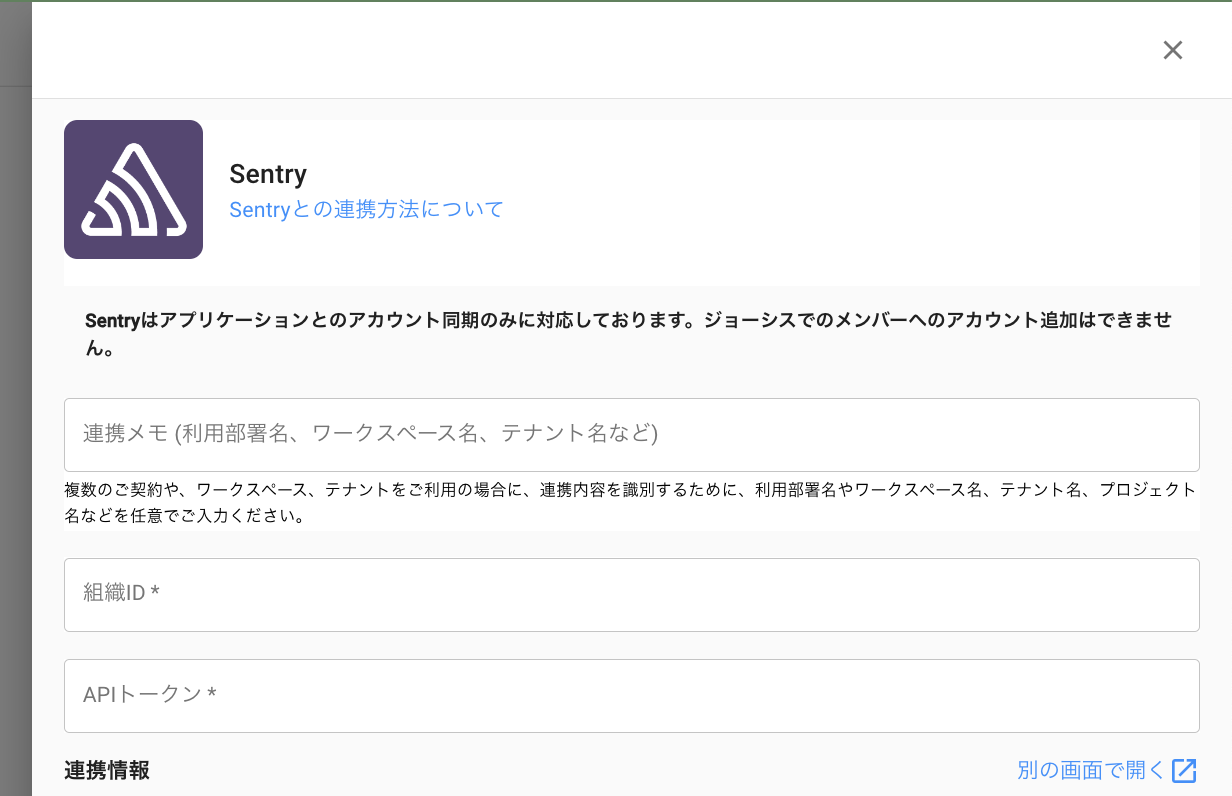Click プロジェクト in the helper description
1232x796 pixels.
1147,490
